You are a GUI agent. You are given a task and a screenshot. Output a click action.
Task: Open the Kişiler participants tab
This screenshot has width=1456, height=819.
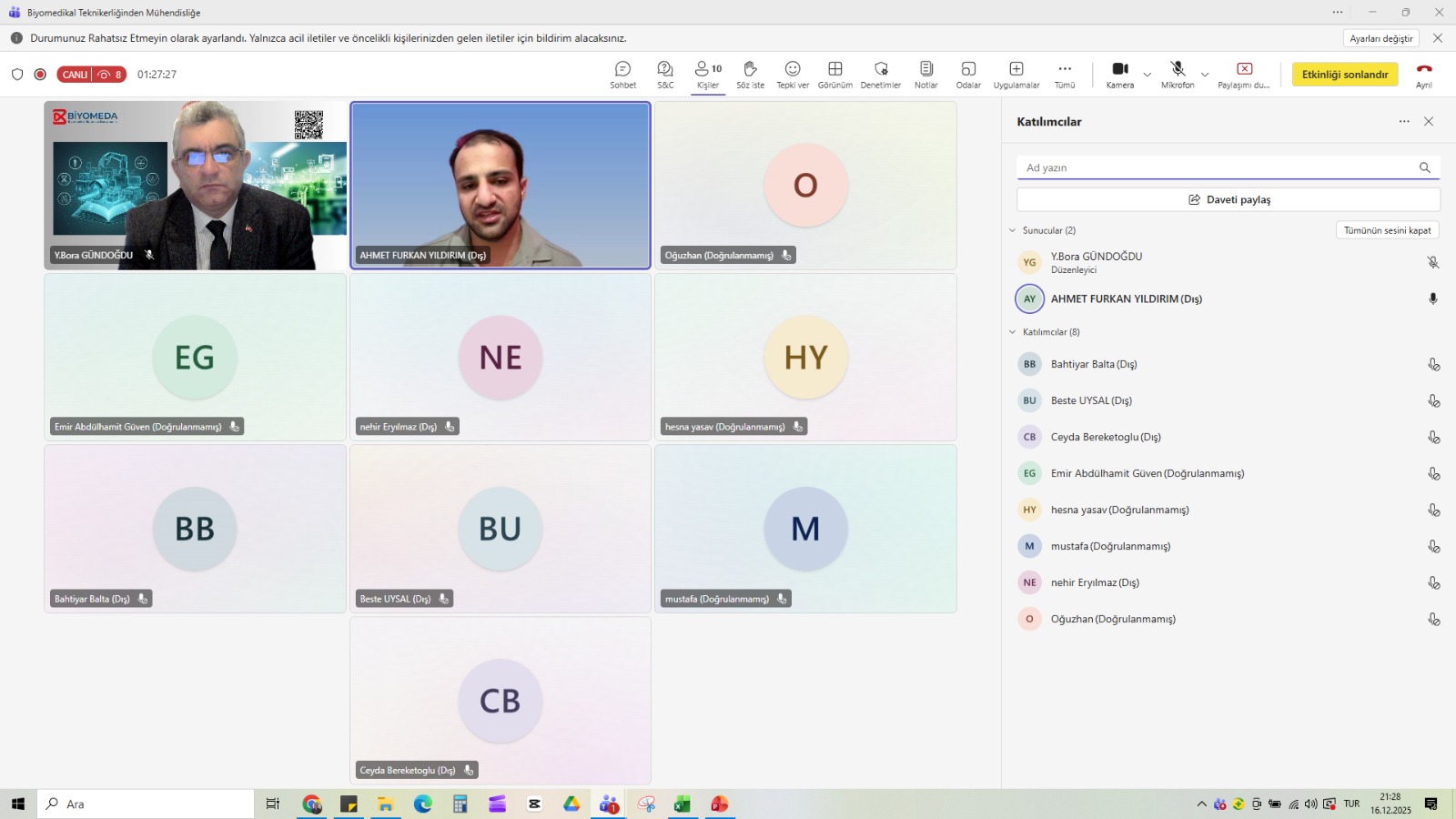[x=708, y=75]
